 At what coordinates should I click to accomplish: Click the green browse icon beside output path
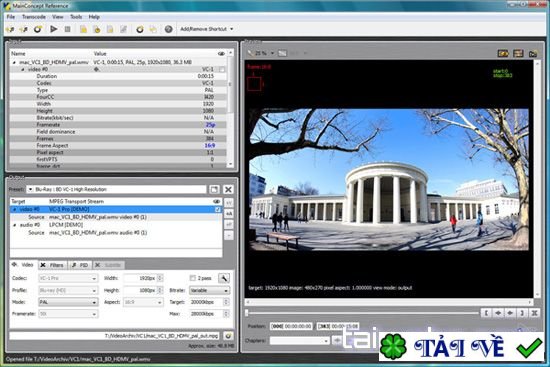(228, 336)
